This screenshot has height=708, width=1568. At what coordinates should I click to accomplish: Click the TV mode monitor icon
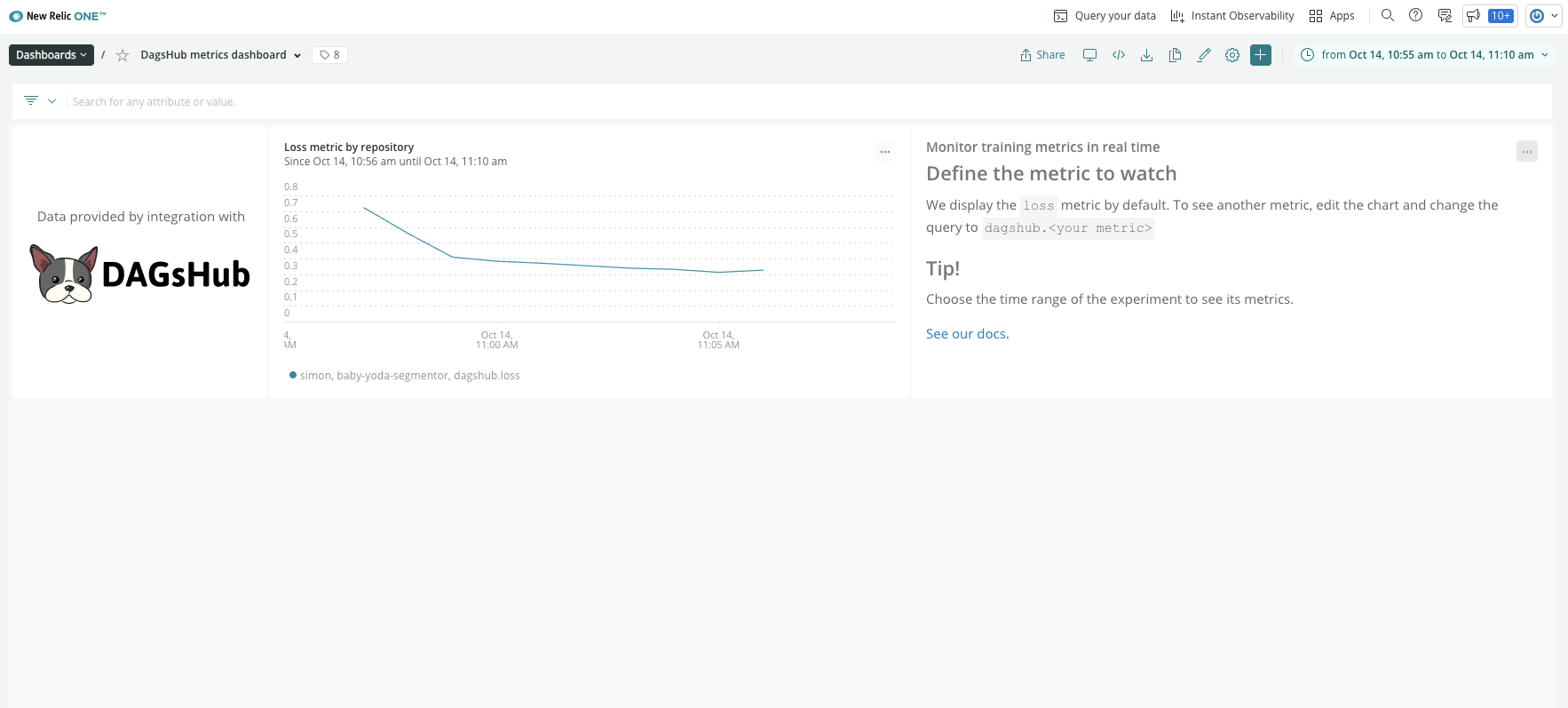tap(1089, 55)
